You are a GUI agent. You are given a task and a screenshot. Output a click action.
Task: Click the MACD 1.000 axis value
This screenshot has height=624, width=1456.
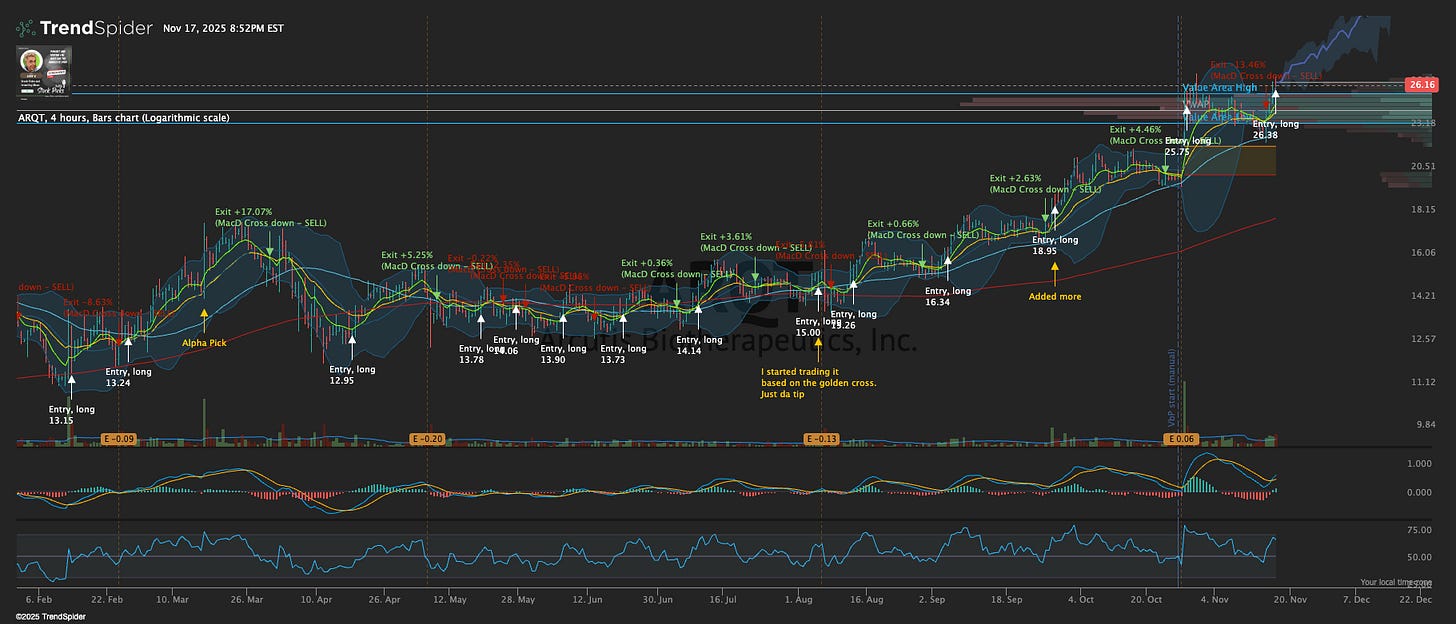pos(1421,464)
